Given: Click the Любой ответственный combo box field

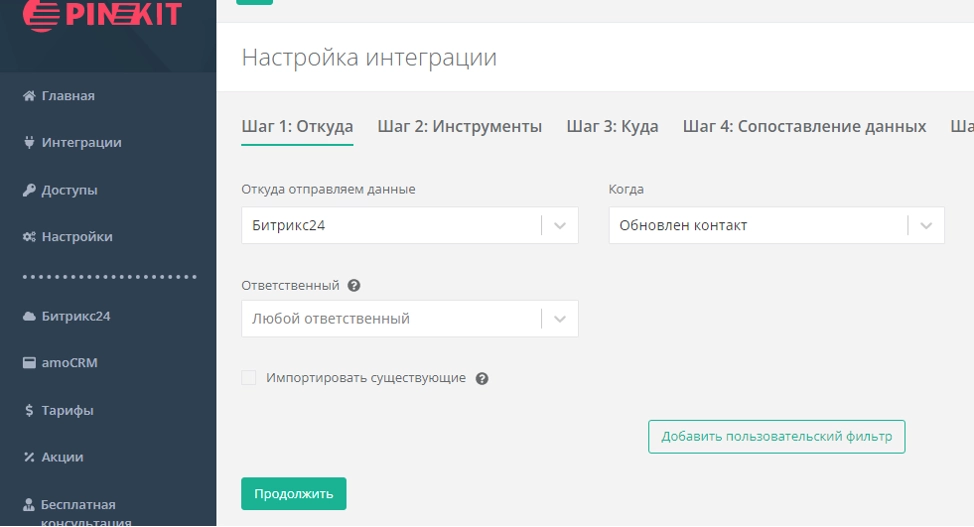Looking at the screenshot, I should 410,319.
